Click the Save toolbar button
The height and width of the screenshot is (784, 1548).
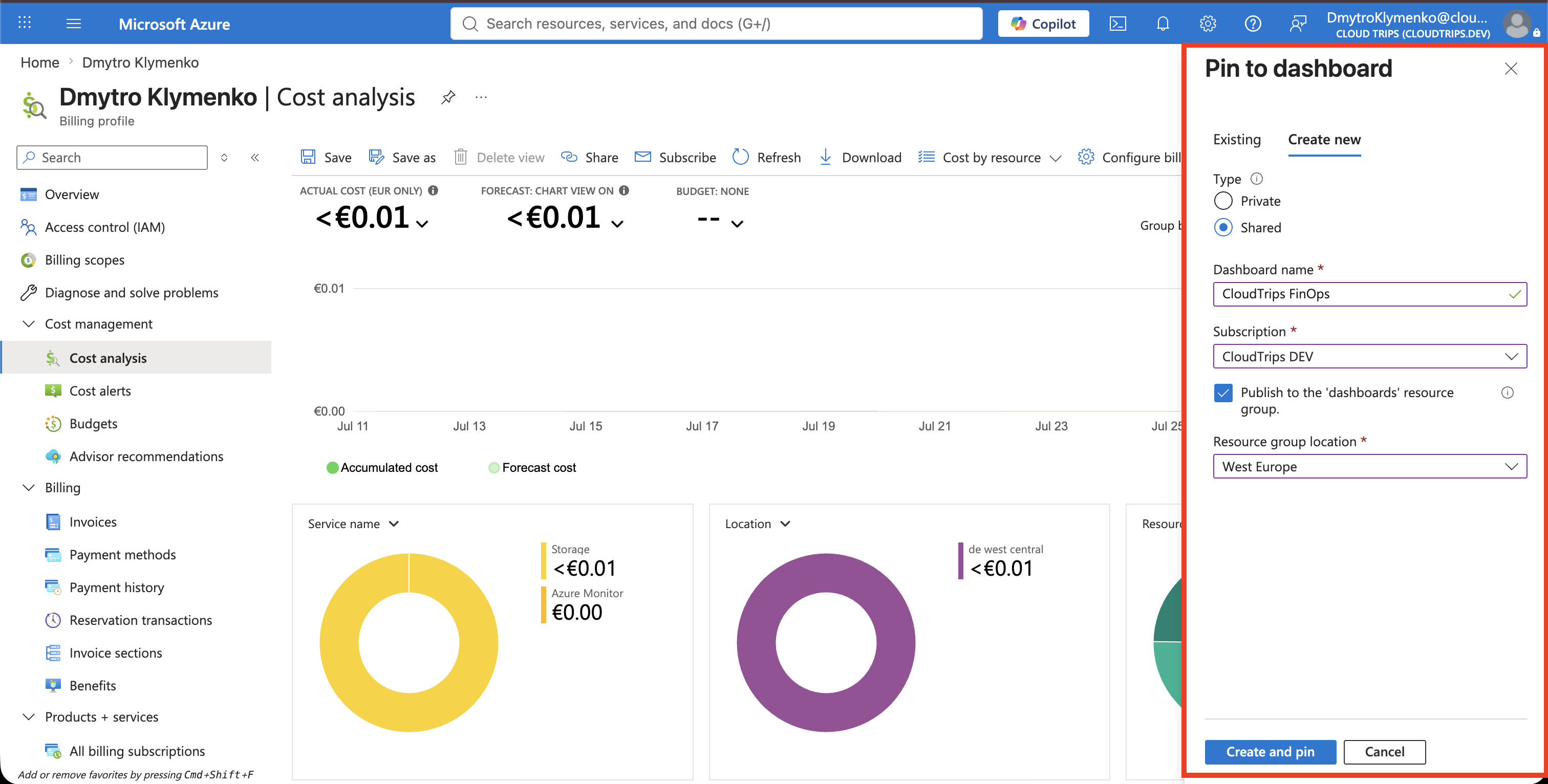tap(326, 158)
